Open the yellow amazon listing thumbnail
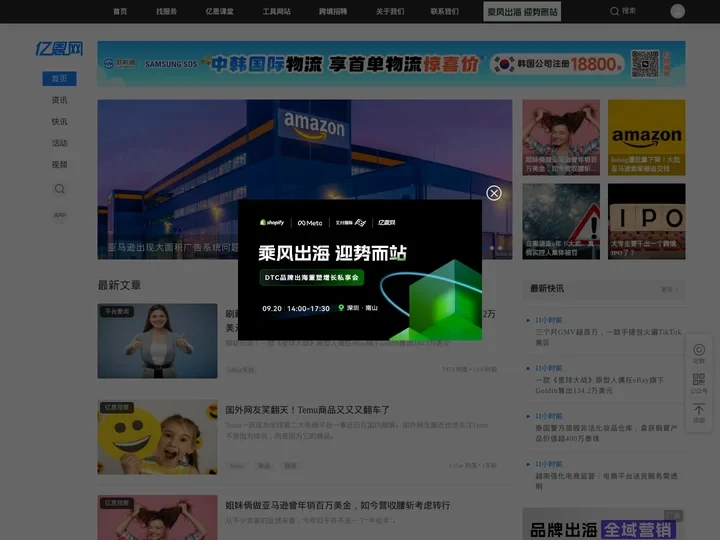 click(647, 137)
